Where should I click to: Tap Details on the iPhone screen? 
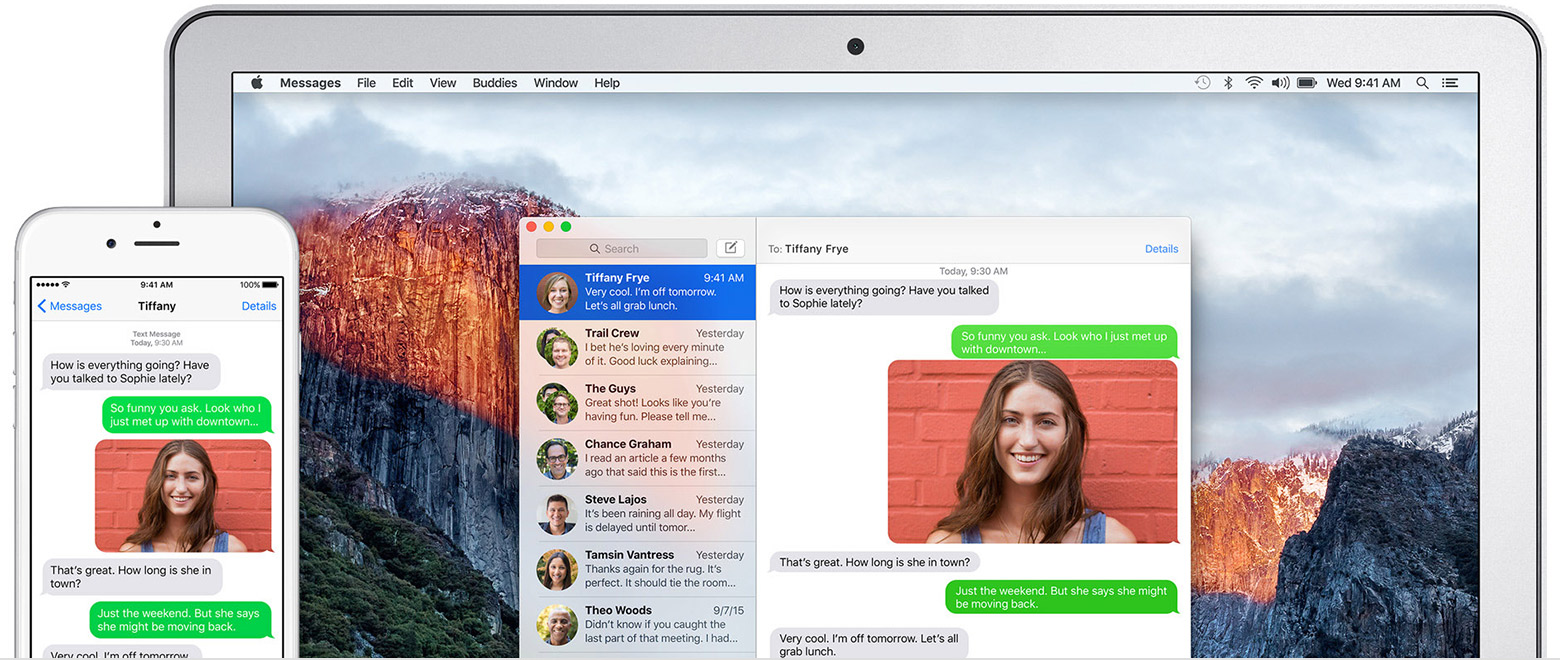tap(259, 306)
